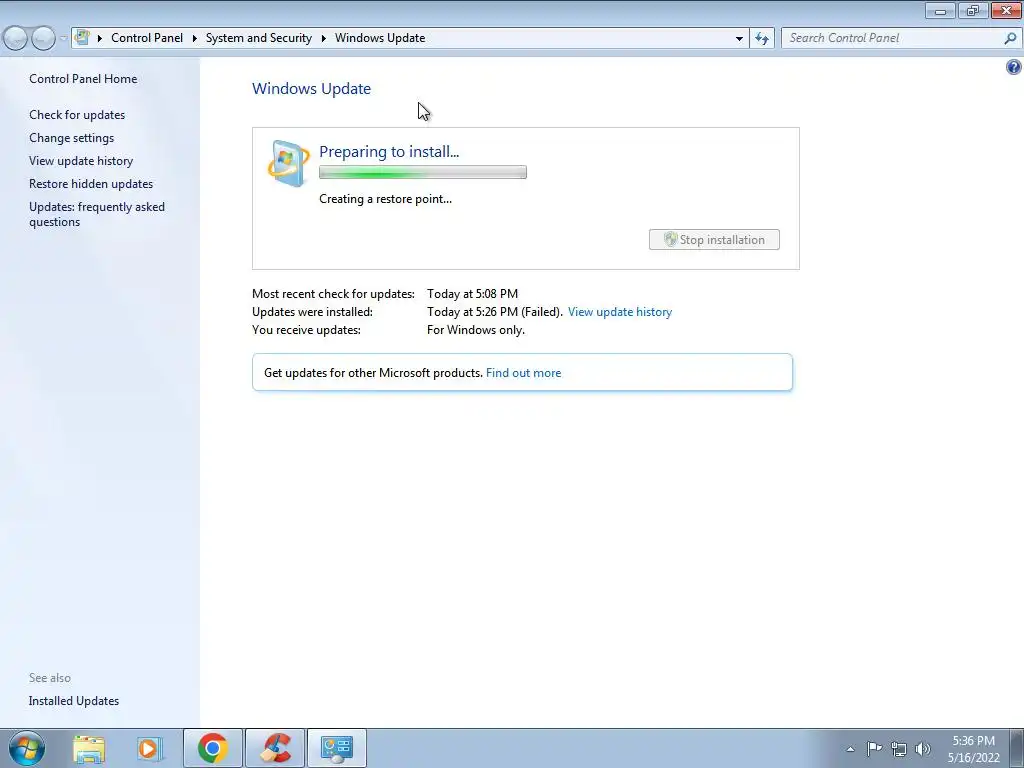Open the address bar history dropdown
The image size is (1024, 768).
(739, 39)
